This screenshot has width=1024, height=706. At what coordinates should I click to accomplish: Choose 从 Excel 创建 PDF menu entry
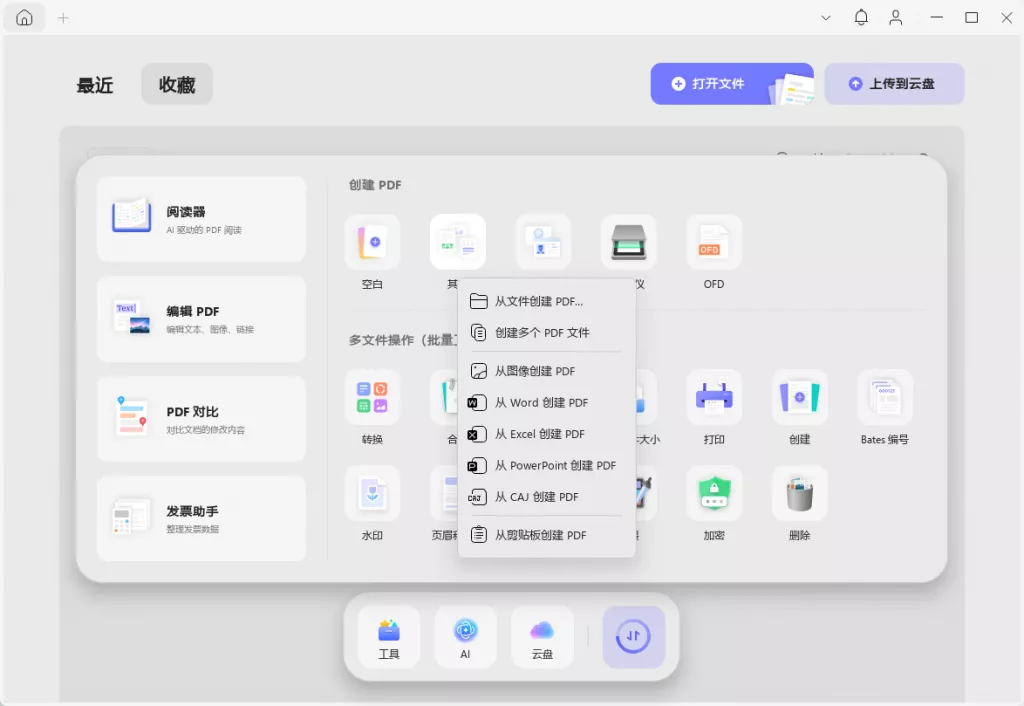coord(540,434)
